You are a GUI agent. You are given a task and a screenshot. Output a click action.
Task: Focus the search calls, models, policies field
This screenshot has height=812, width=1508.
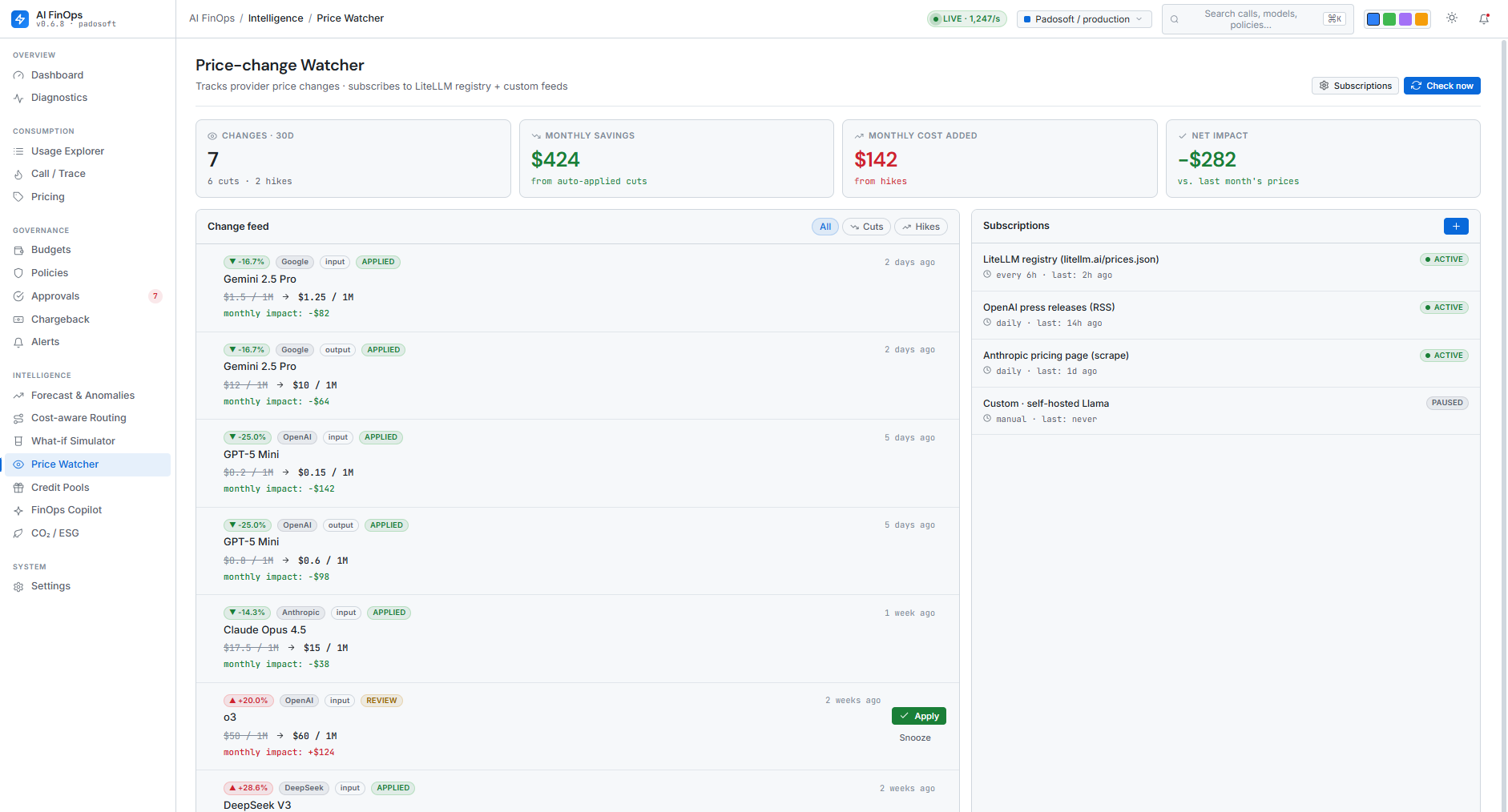click(1257, 19)
